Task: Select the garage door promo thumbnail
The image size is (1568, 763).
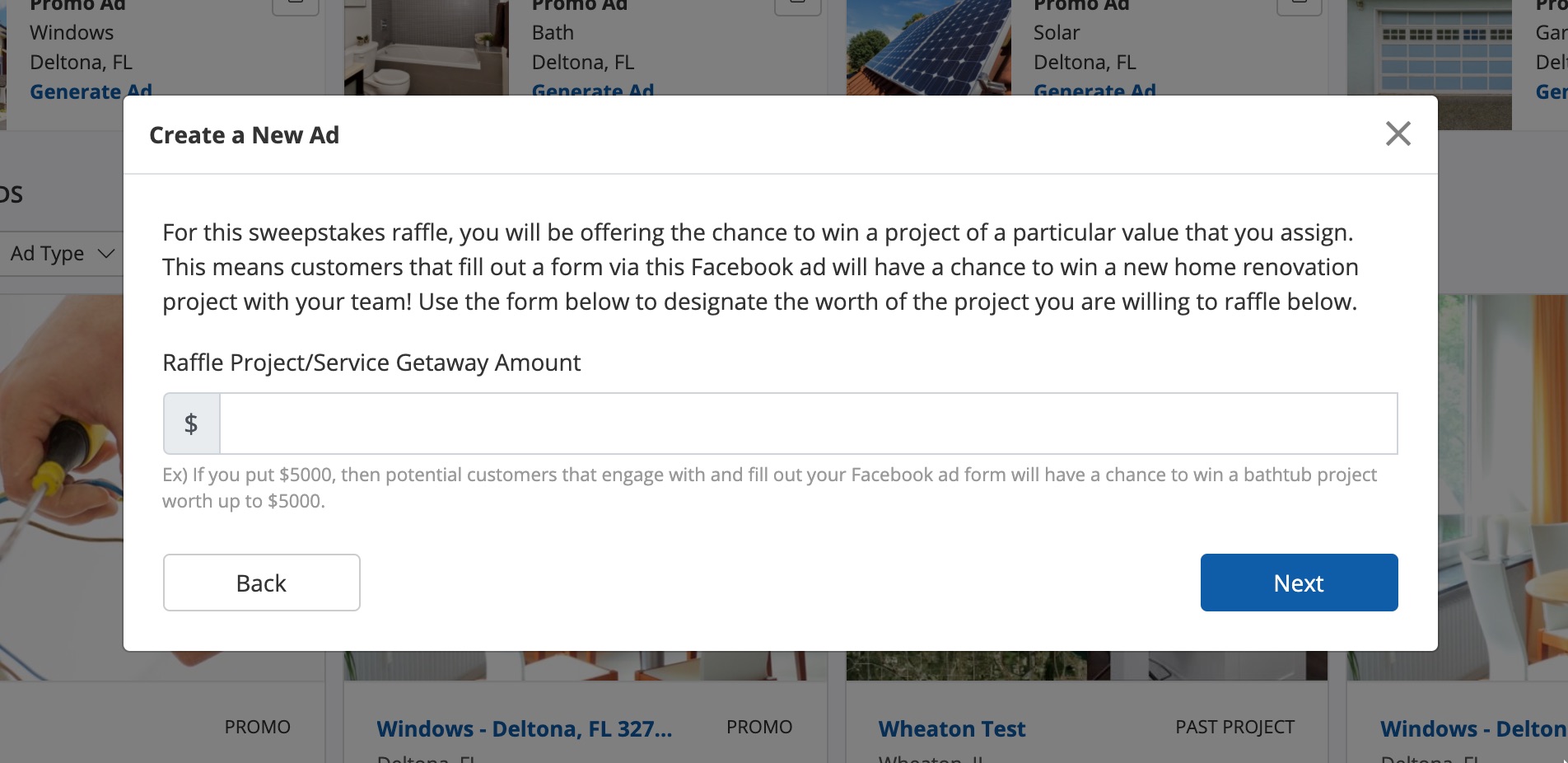Action: coord(1429,47)
